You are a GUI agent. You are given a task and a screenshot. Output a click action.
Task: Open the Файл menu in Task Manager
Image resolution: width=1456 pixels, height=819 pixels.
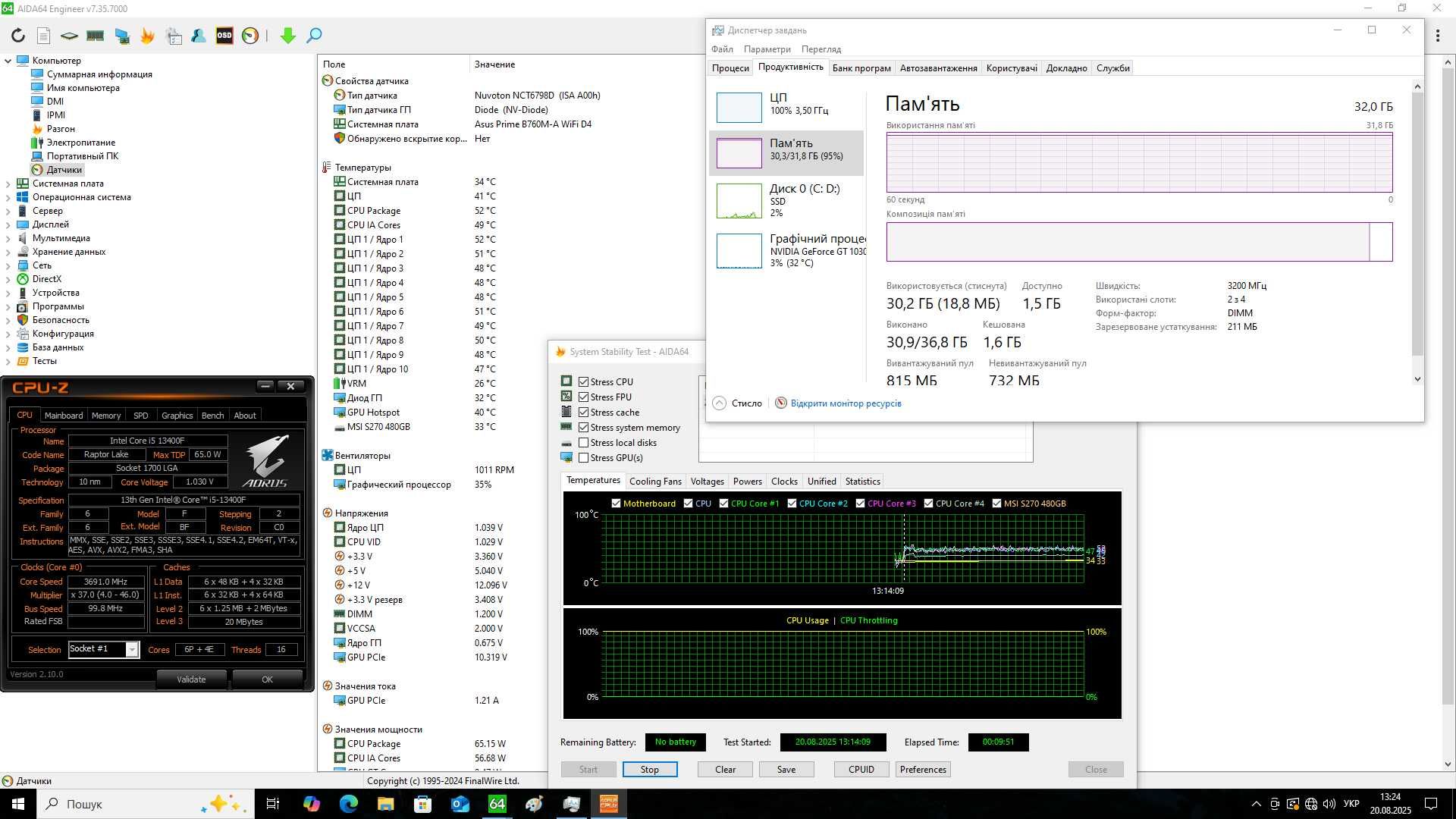(722, 49)
